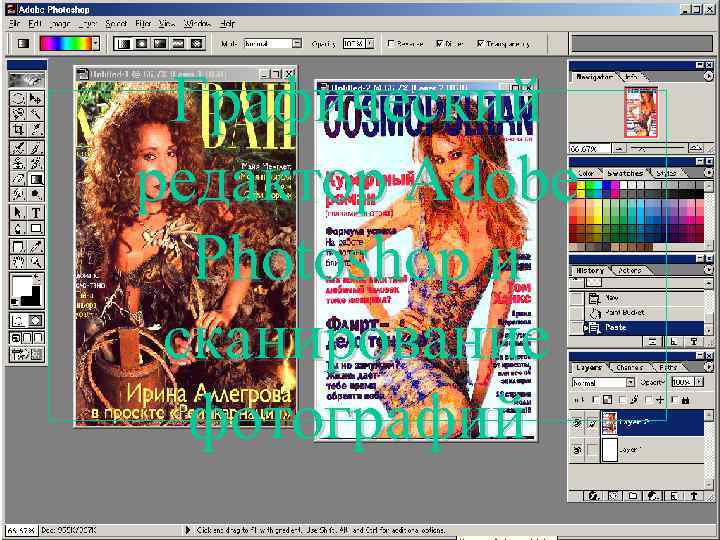Select the Pen tool
Image resolution: width=720 pixels, height=540 pixels.
coord(18,228)
